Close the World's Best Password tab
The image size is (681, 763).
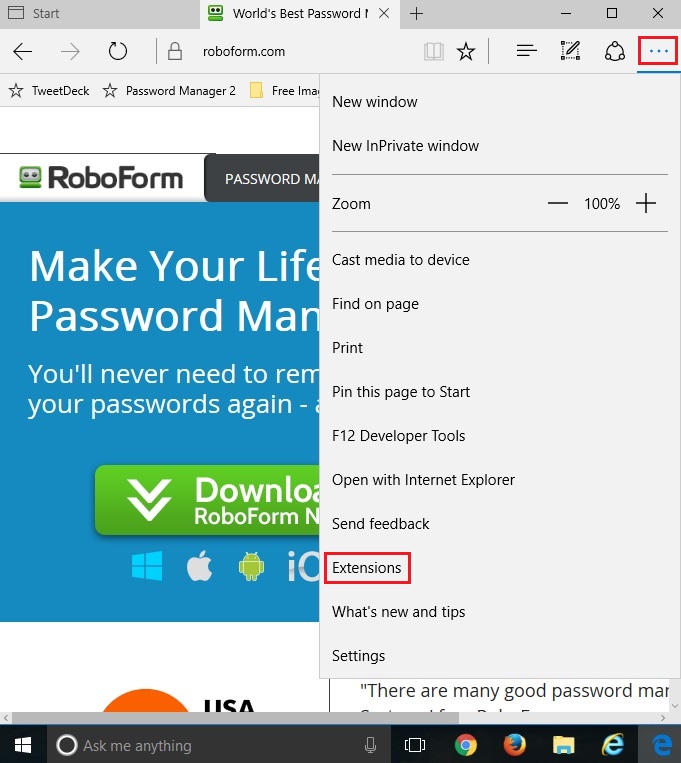pos(384,13)
